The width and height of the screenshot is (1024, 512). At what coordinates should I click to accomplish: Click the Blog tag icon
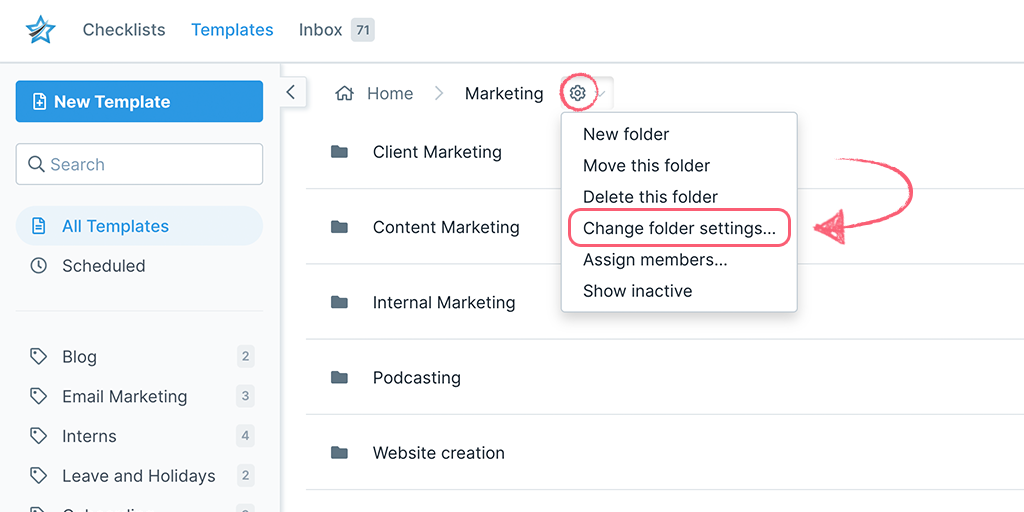coord(39,357)
